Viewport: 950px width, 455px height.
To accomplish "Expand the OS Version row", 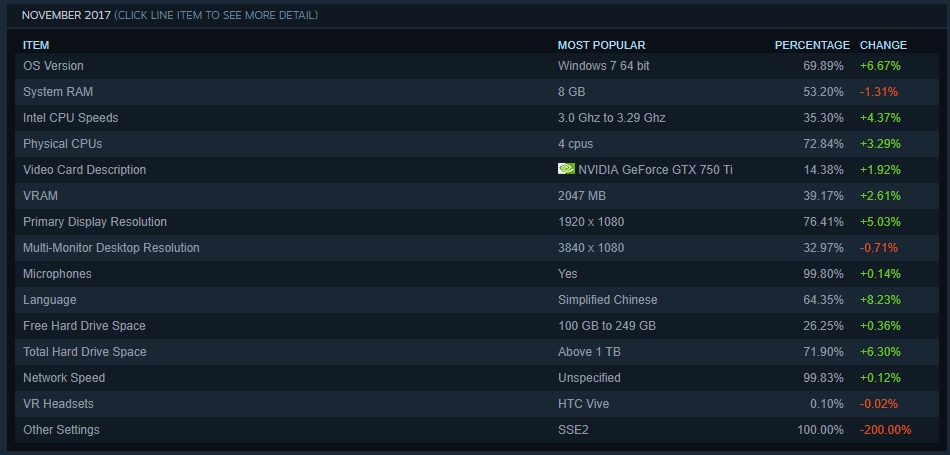I will click(53, 66).
